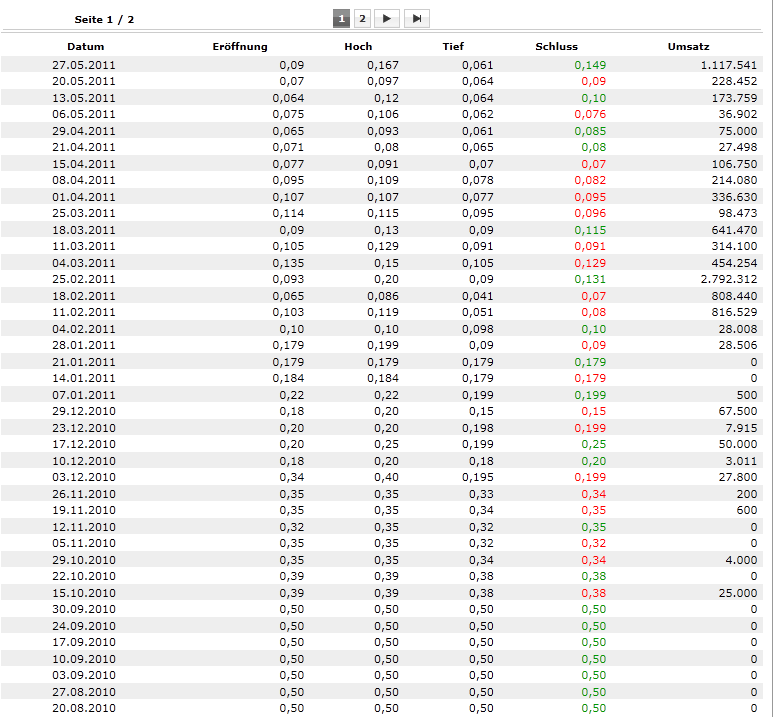Select the 25.02.2011 date cell
The height and width of the screenshot is (717, 773).
tap(84, 279)
